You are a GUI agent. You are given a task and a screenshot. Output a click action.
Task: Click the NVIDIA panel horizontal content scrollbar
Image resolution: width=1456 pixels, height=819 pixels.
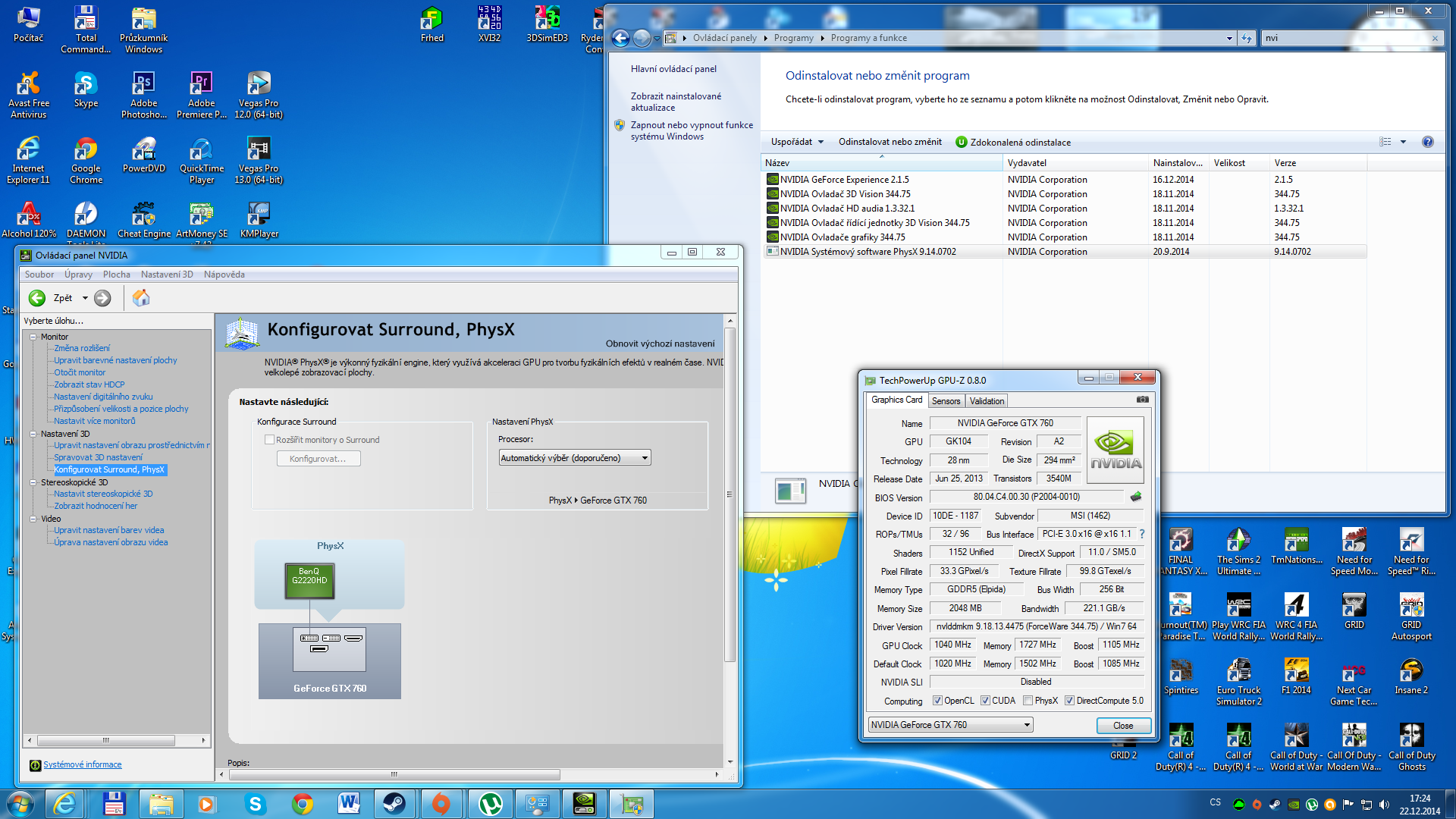(394, 774)
